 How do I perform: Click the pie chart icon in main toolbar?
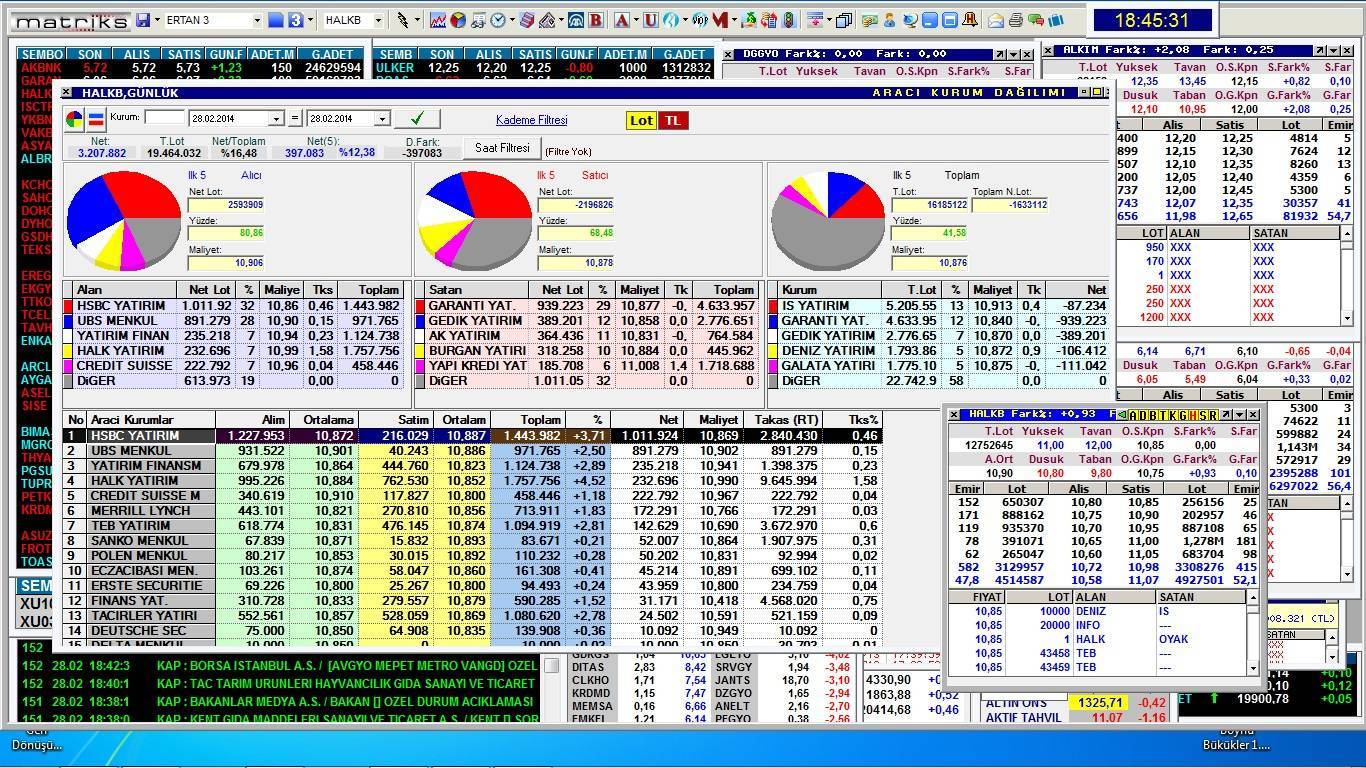tap(458, 20)
